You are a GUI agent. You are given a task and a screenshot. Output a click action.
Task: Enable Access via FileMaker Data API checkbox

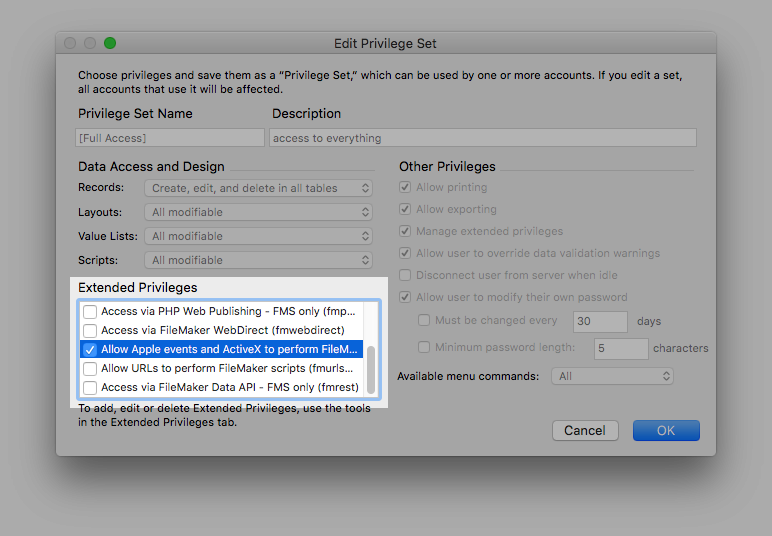pos(90,387)
